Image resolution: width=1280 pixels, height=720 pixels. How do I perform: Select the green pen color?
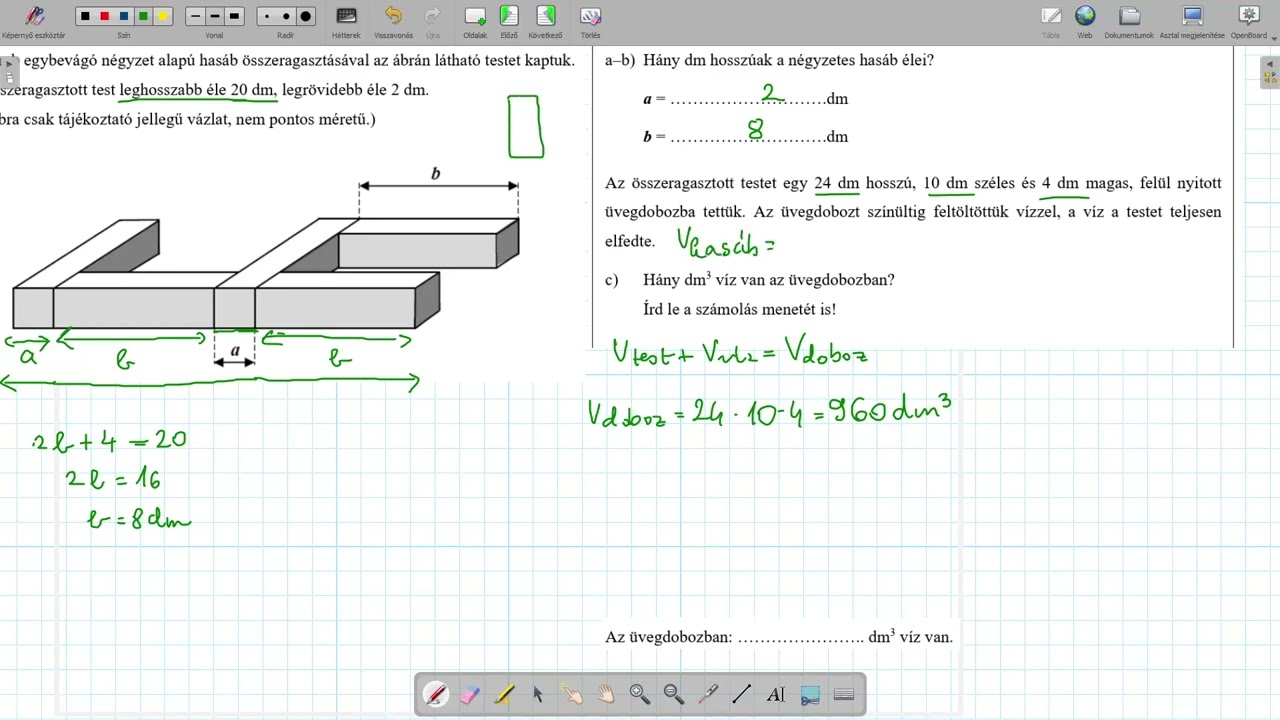click(x=143, y=16)
